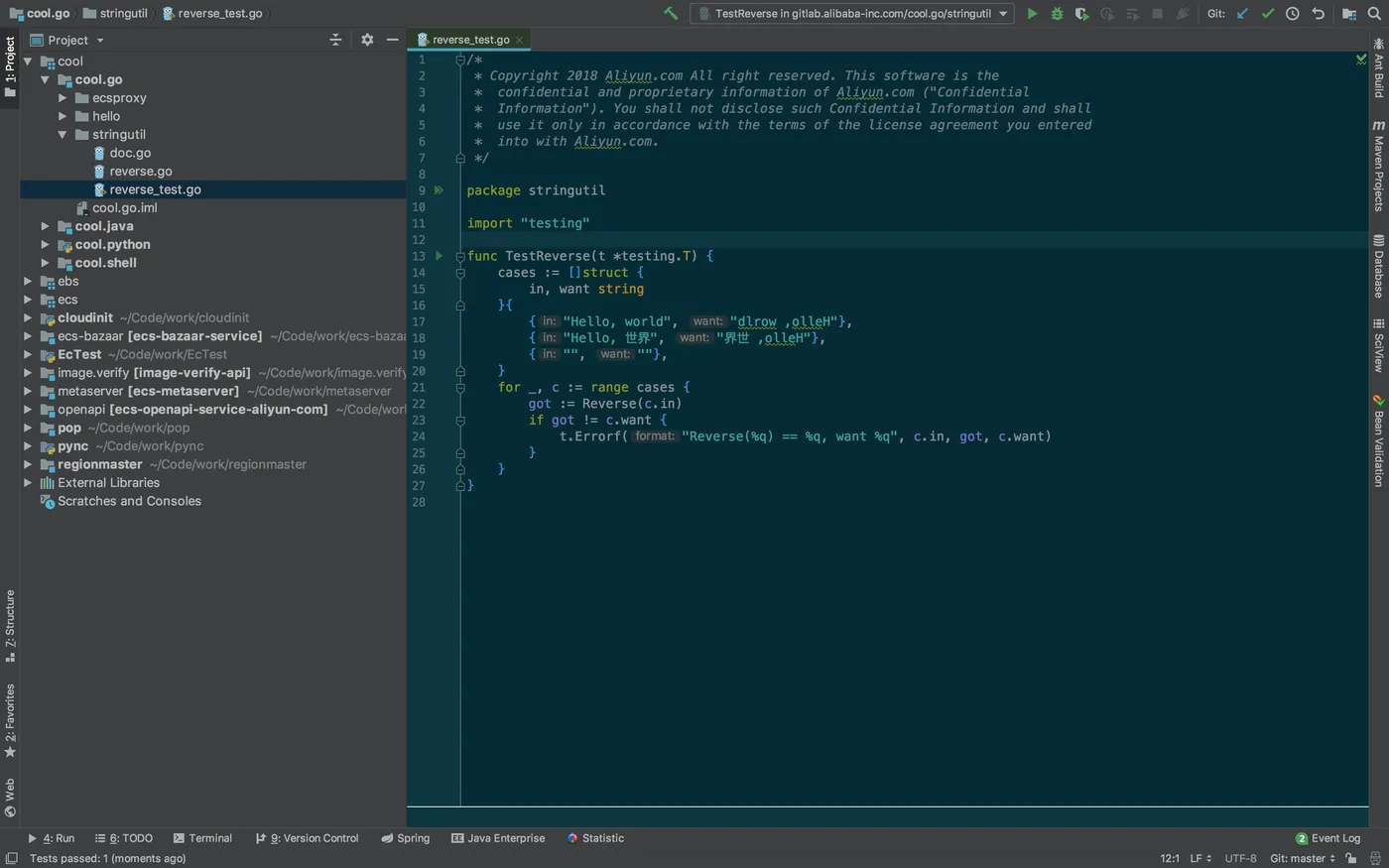Viewport: 1389px width, 868px height.
Task: Toggle the 1: Project side tab
Action: [x=10, y=66]
